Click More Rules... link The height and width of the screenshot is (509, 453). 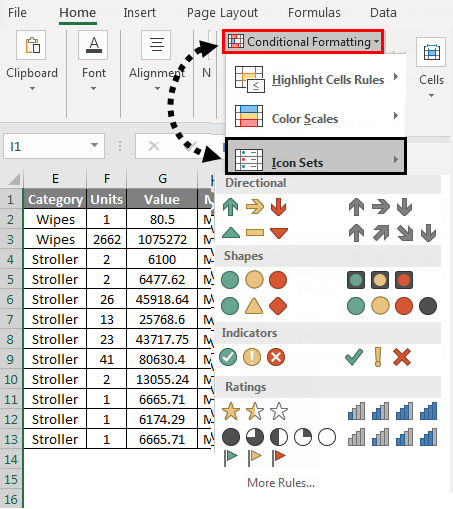click(281, 483)
